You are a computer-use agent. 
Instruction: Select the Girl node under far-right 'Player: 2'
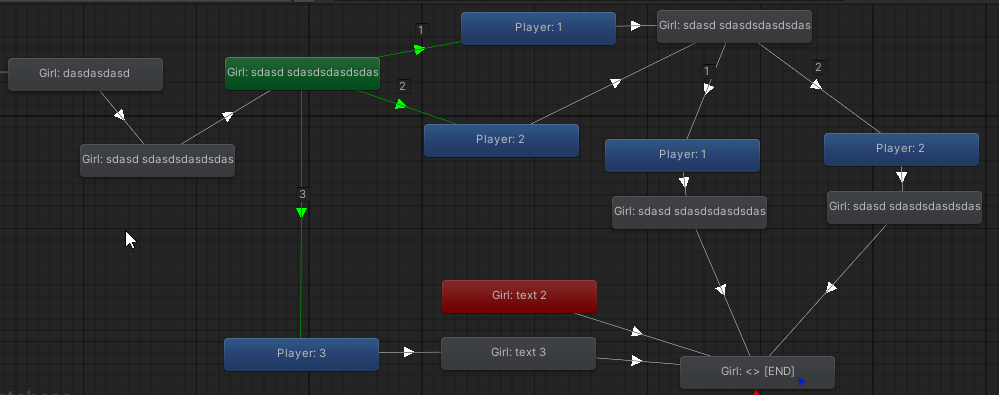(904, 207)
